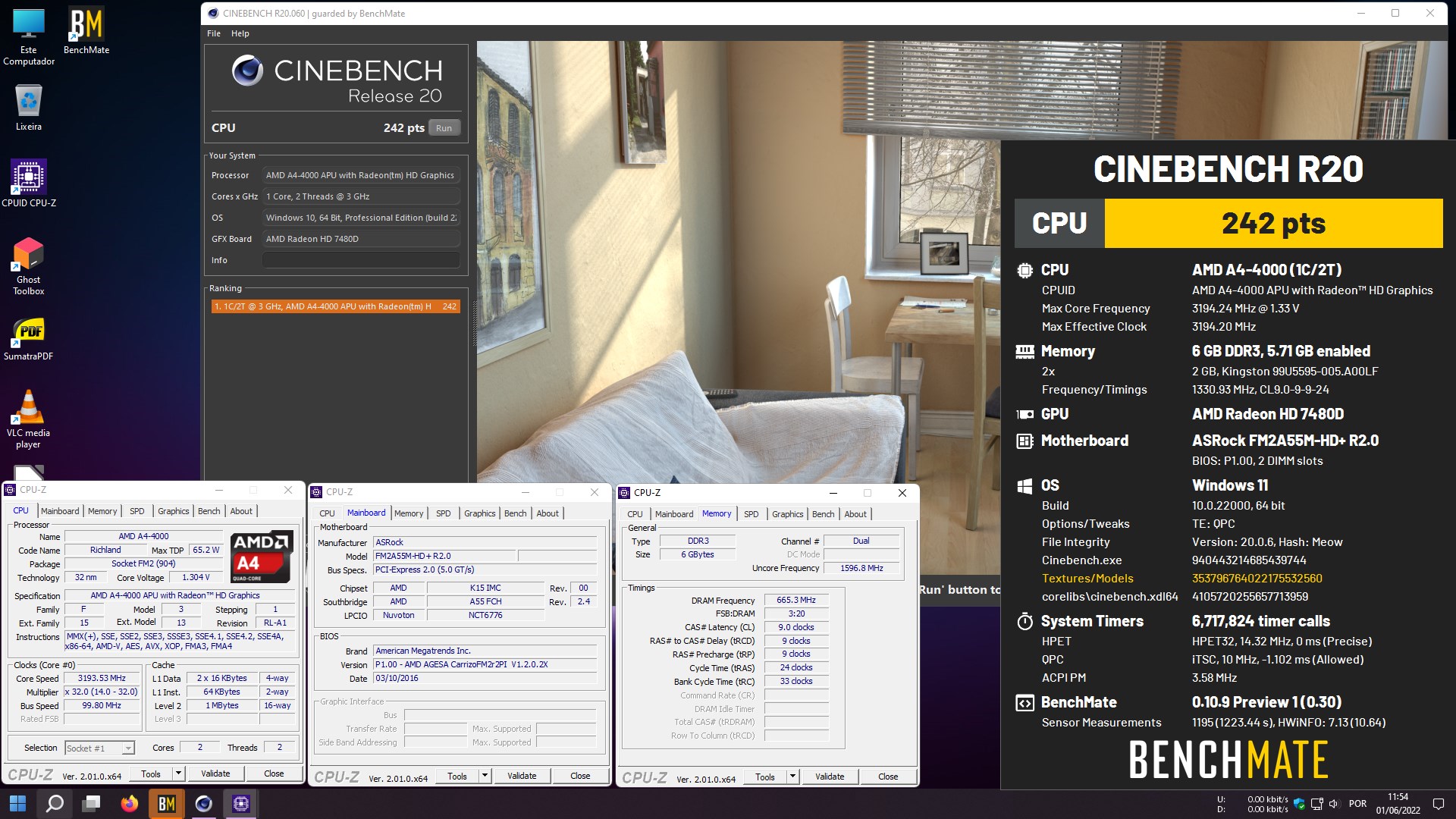
Task: Click Close button in Mainboard CPU-Z window
Action: point(580,776)
